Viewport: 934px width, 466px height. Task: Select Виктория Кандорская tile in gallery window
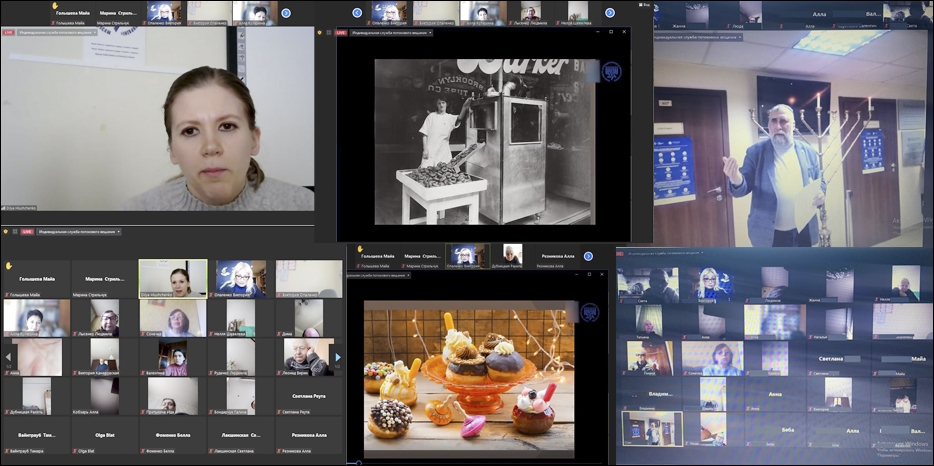105,358
